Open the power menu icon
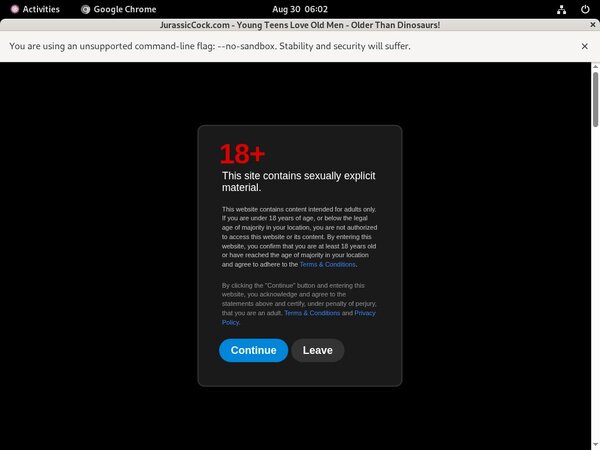This screenshot has width=600, height=450. (x=584, y=9)
